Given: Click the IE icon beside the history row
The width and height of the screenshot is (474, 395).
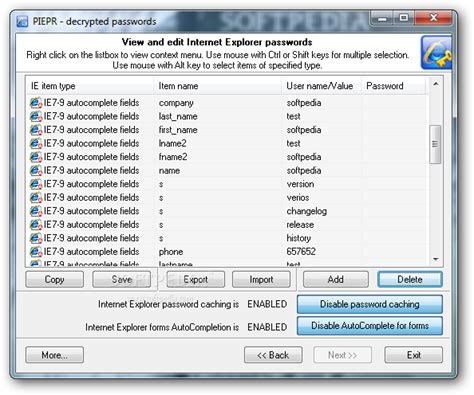Looking at the screenshot, I should pyautogui.click(x=36, y=238).
